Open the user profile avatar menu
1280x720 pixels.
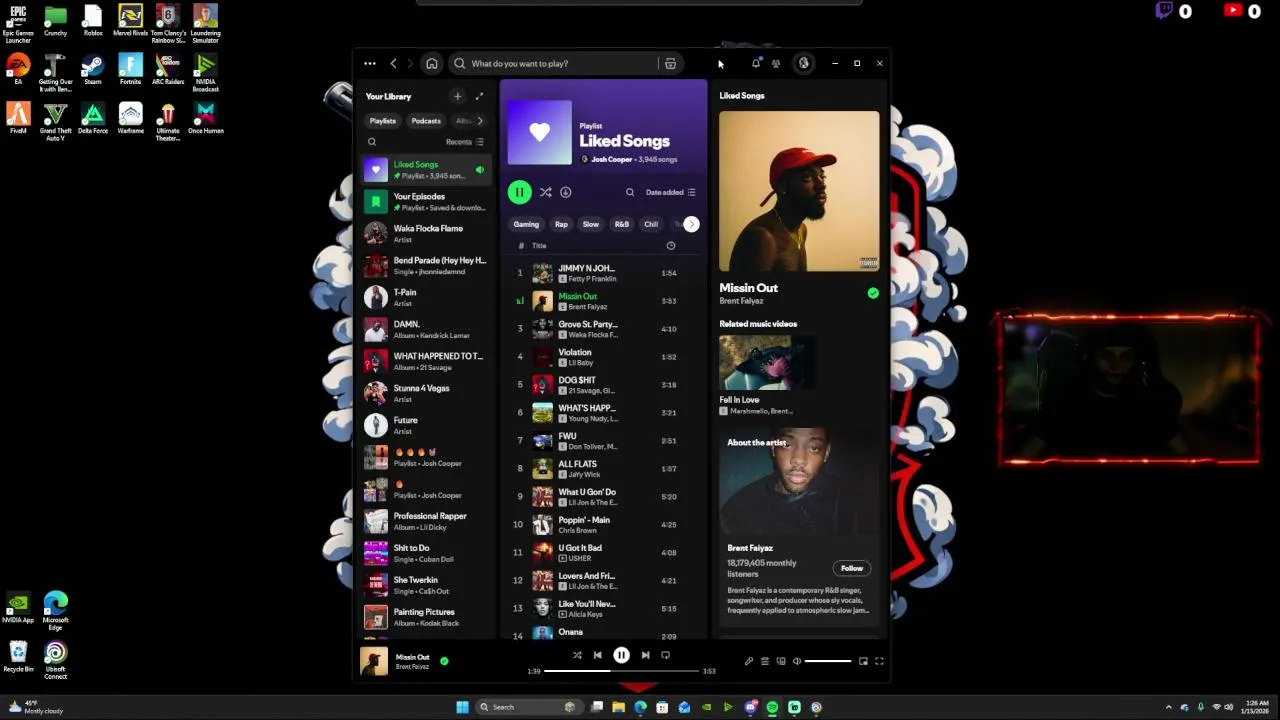tap(803, 64)
